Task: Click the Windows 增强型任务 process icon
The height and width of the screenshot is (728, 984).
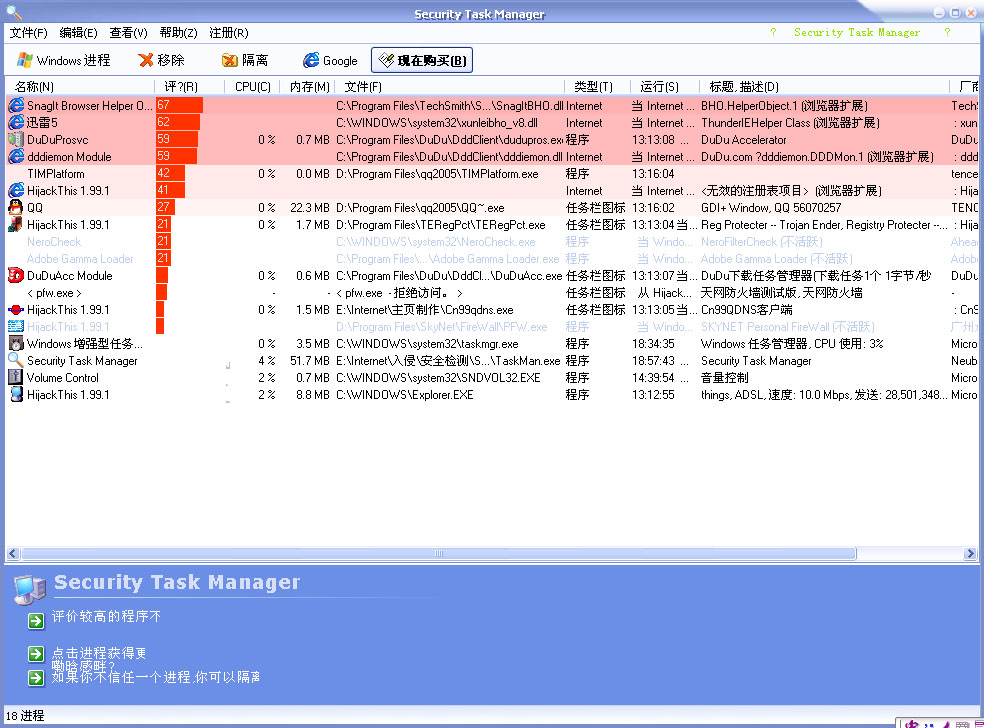Action: [x=16, y=343]
